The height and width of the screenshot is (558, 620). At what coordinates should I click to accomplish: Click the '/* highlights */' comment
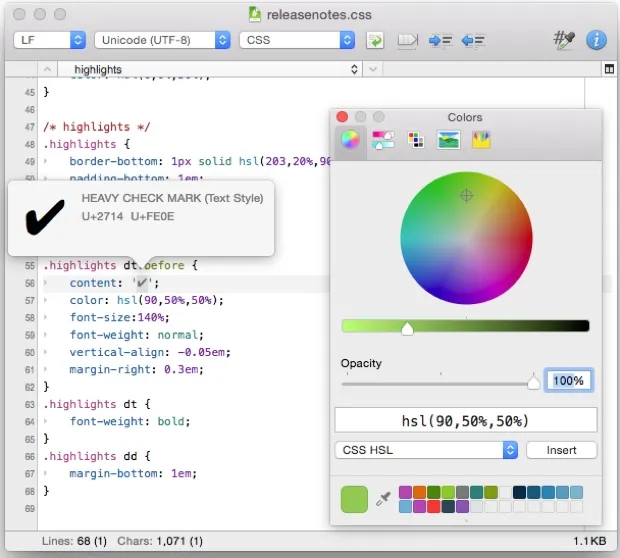pos(96,127)
